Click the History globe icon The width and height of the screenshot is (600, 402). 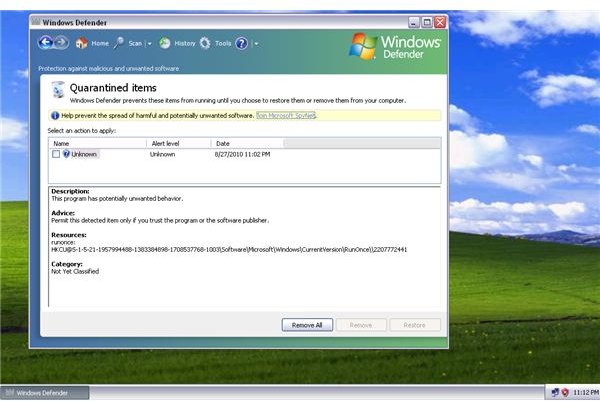point(165,43)
